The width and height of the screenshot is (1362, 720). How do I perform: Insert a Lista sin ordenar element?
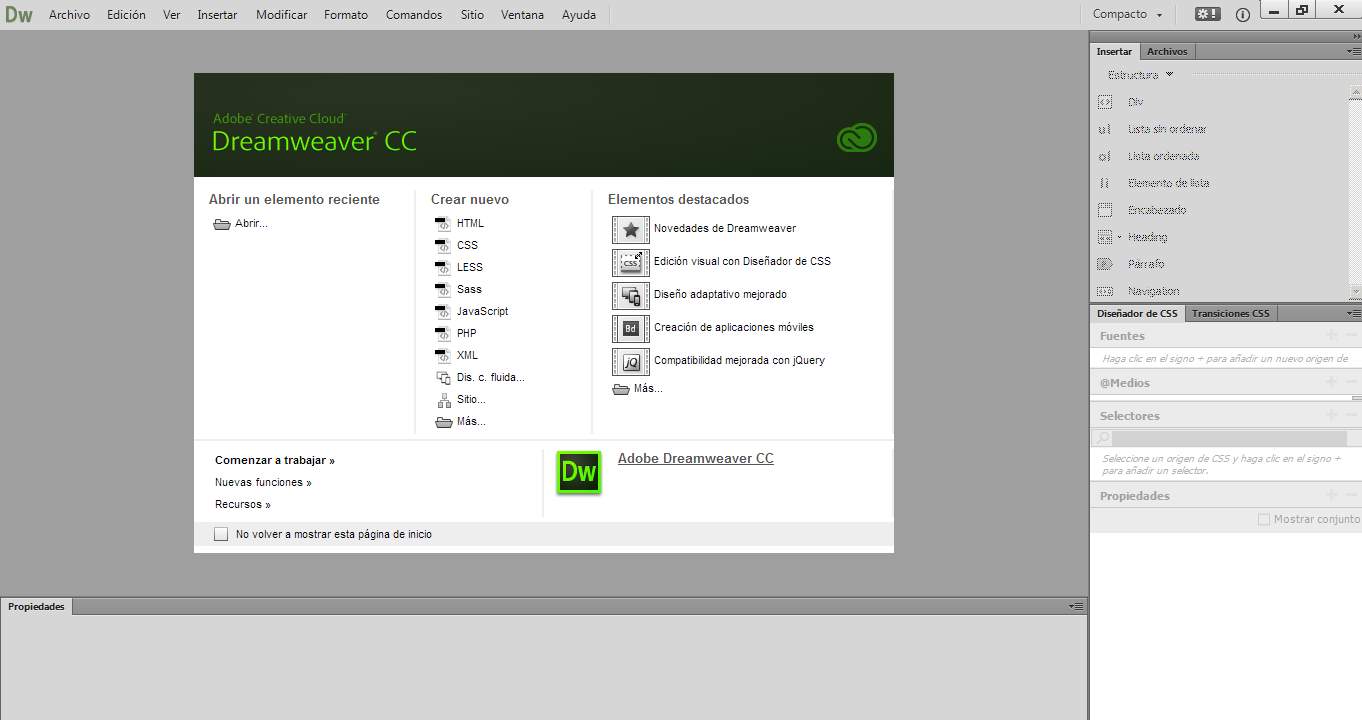tap(1167, 129)
